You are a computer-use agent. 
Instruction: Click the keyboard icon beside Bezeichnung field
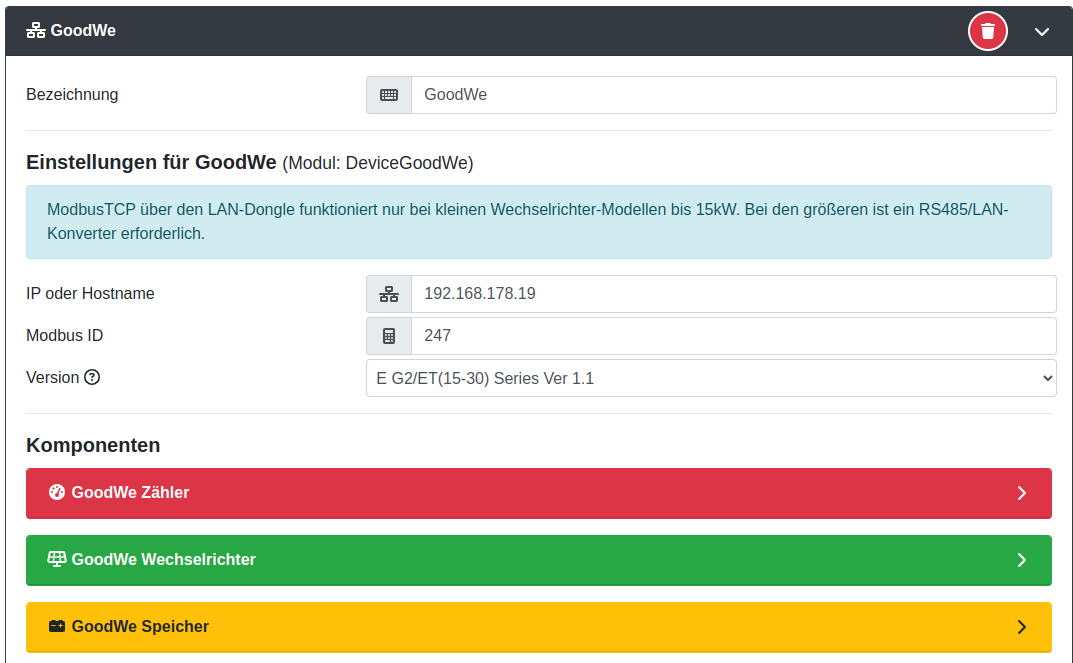[x=389, y=95]
